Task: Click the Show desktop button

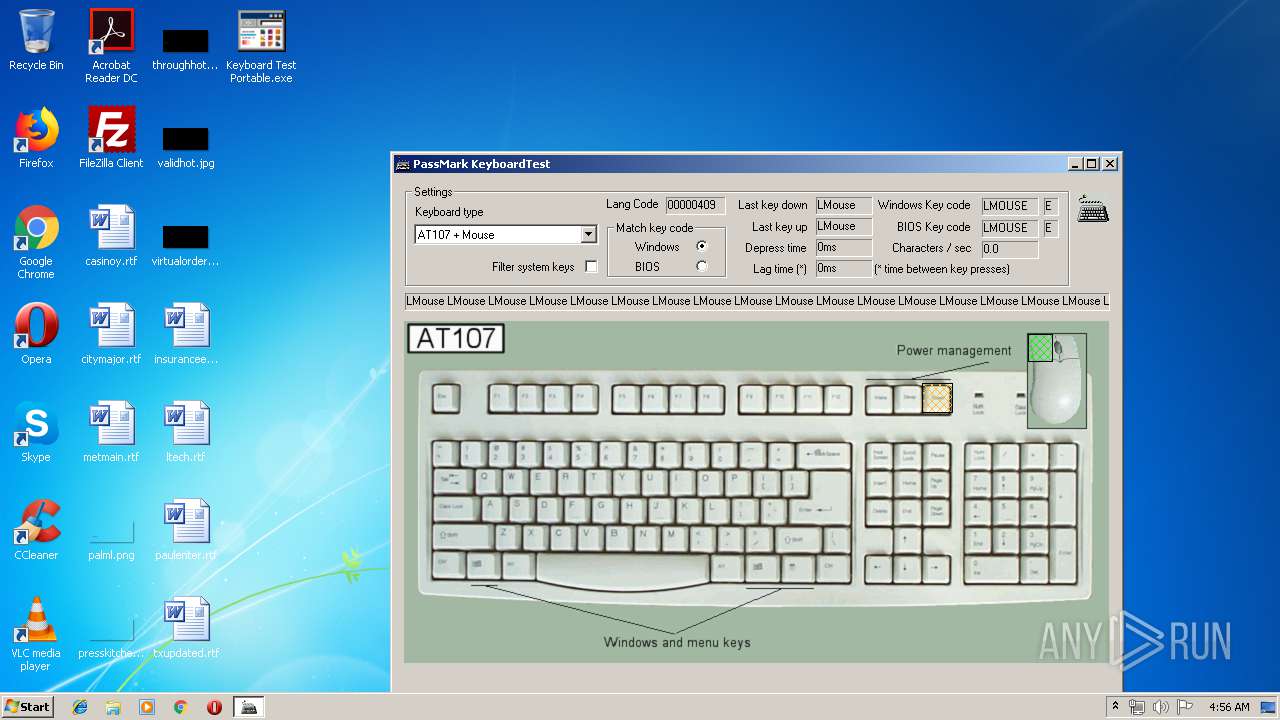Action: pyautogui.click(x=1269, y=707)
